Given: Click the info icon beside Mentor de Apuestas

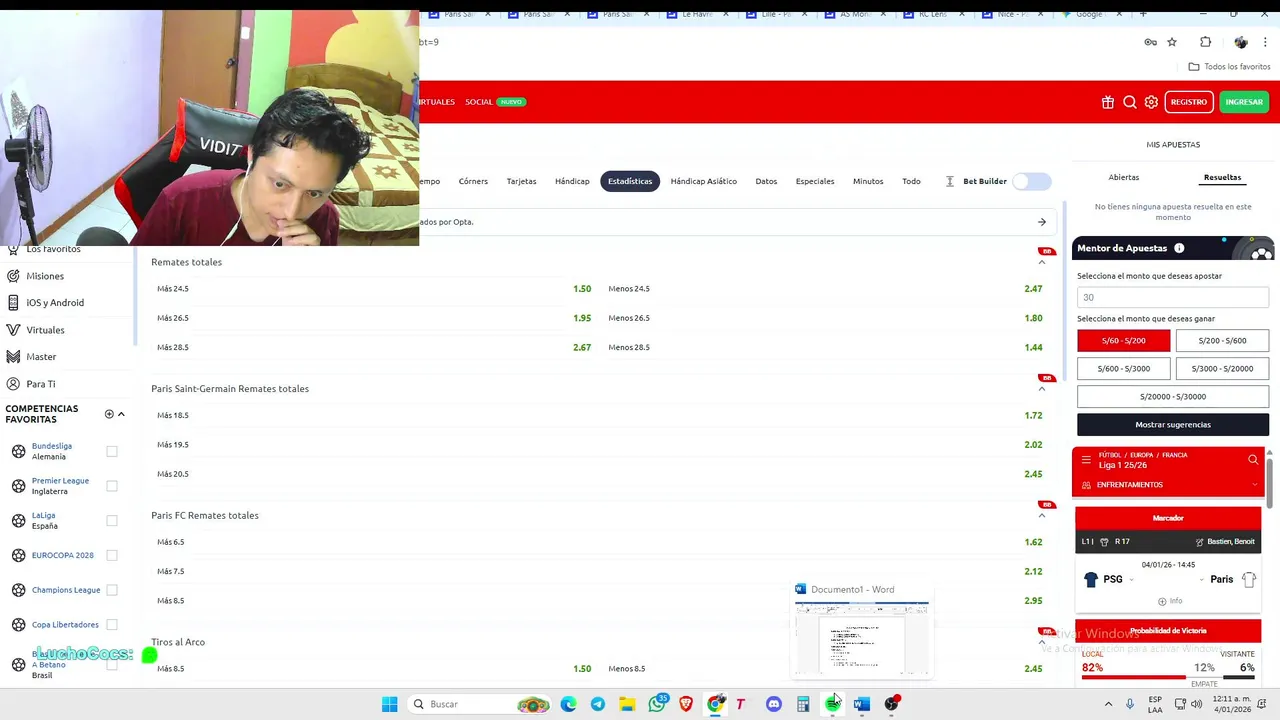Looking at the screenshot, I should point(1179,248).
